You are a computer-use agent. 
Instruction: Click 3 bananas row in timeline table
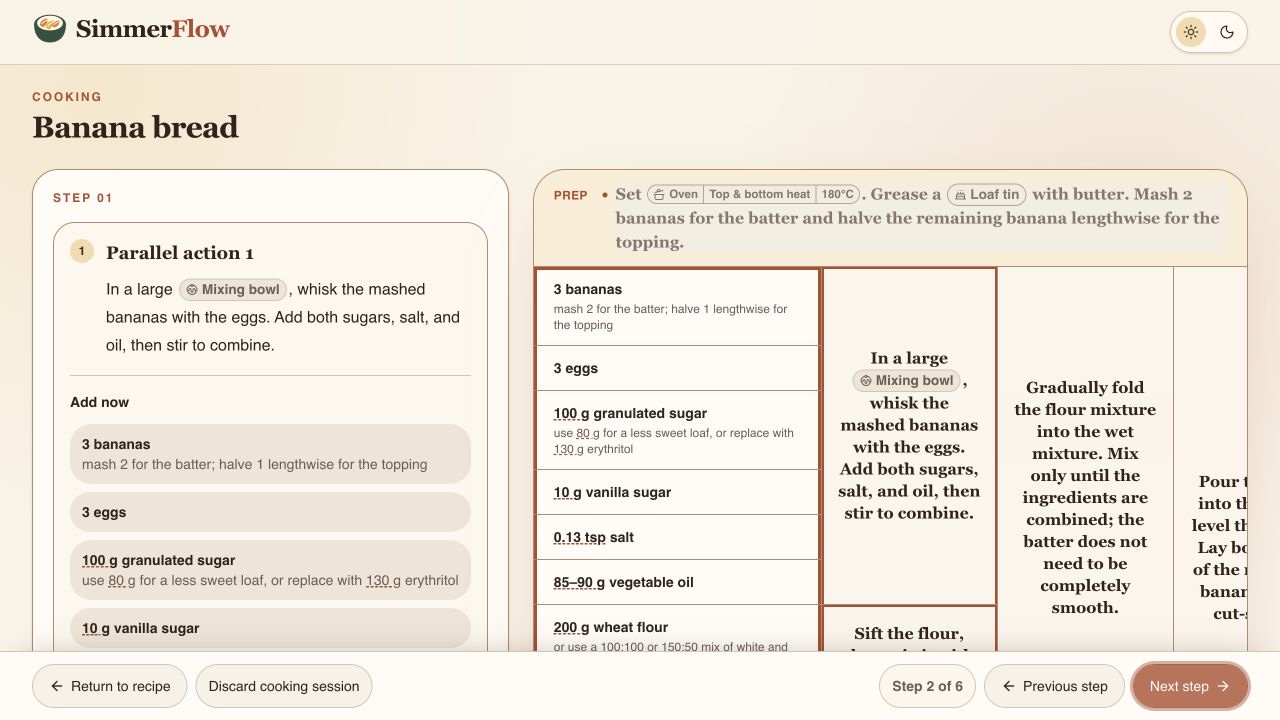point(677,307)
